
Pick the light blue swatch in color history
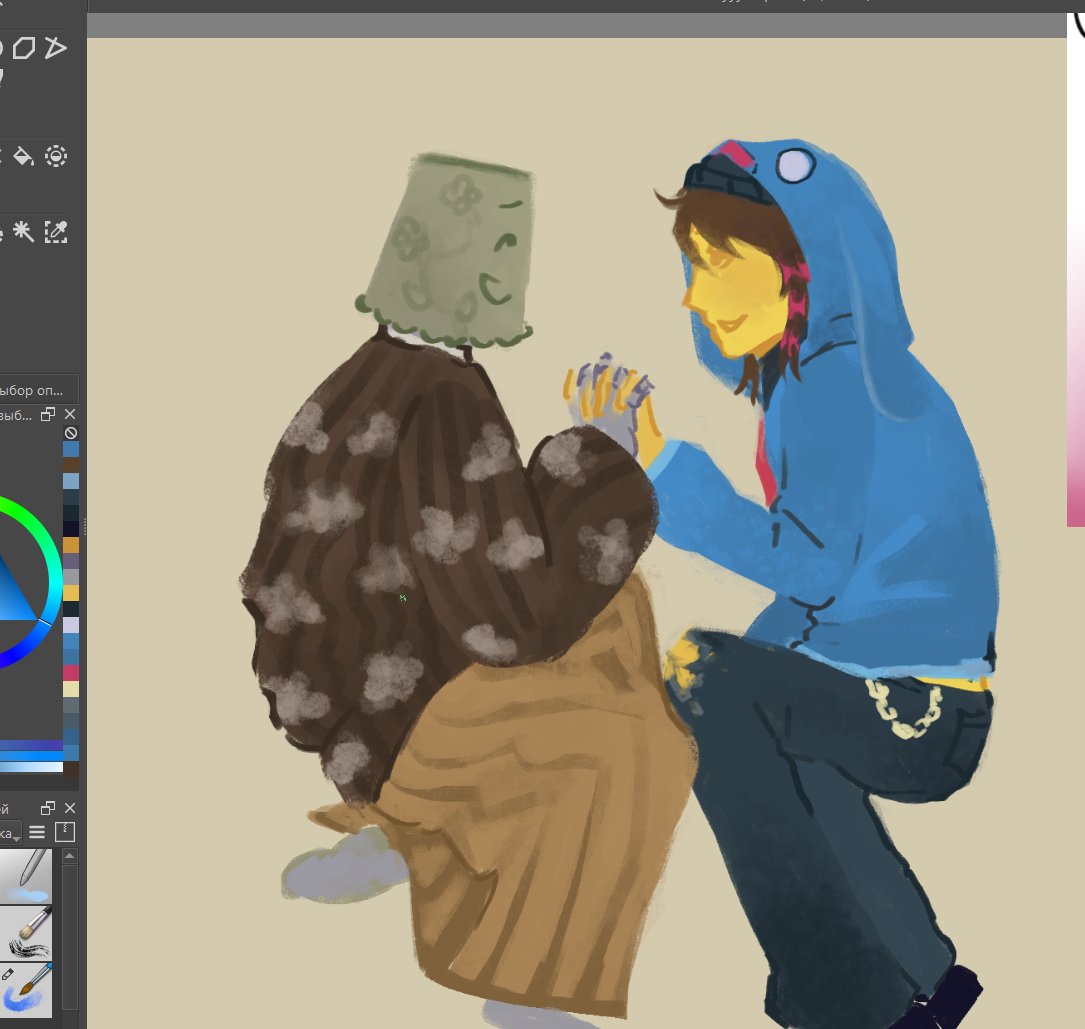(71, 481)
